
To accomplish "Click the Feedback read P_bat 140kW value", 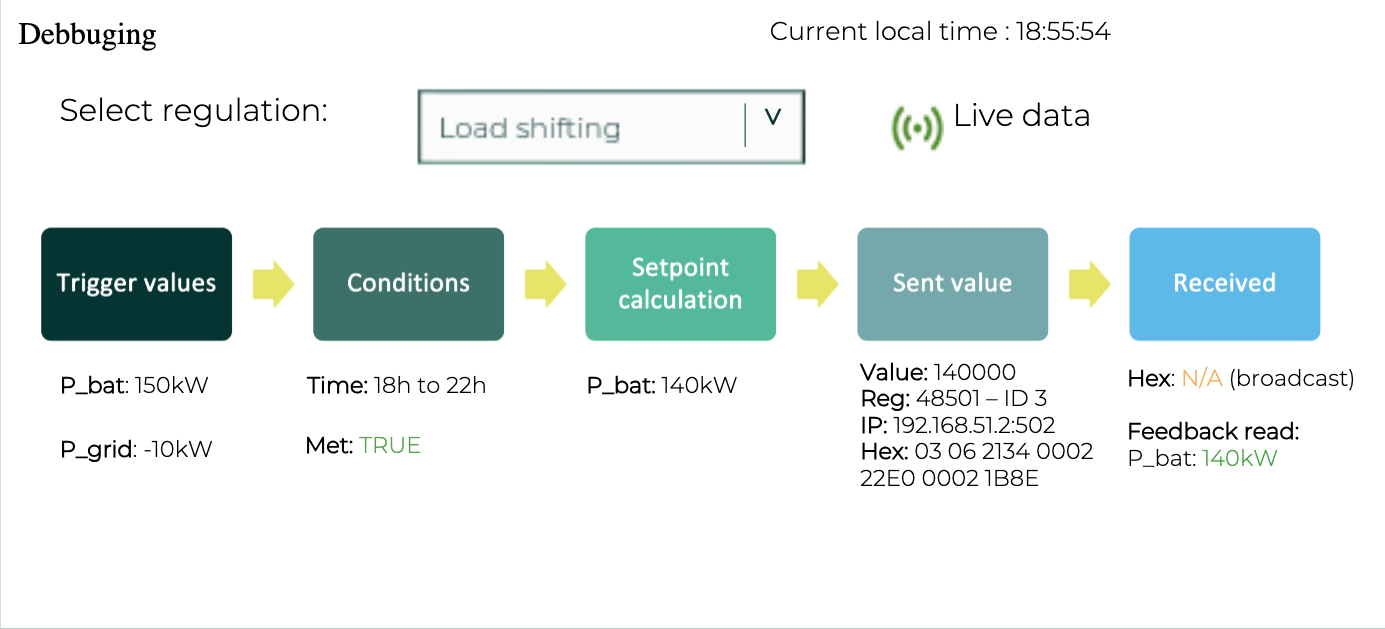I will [x=1239, y=459].
